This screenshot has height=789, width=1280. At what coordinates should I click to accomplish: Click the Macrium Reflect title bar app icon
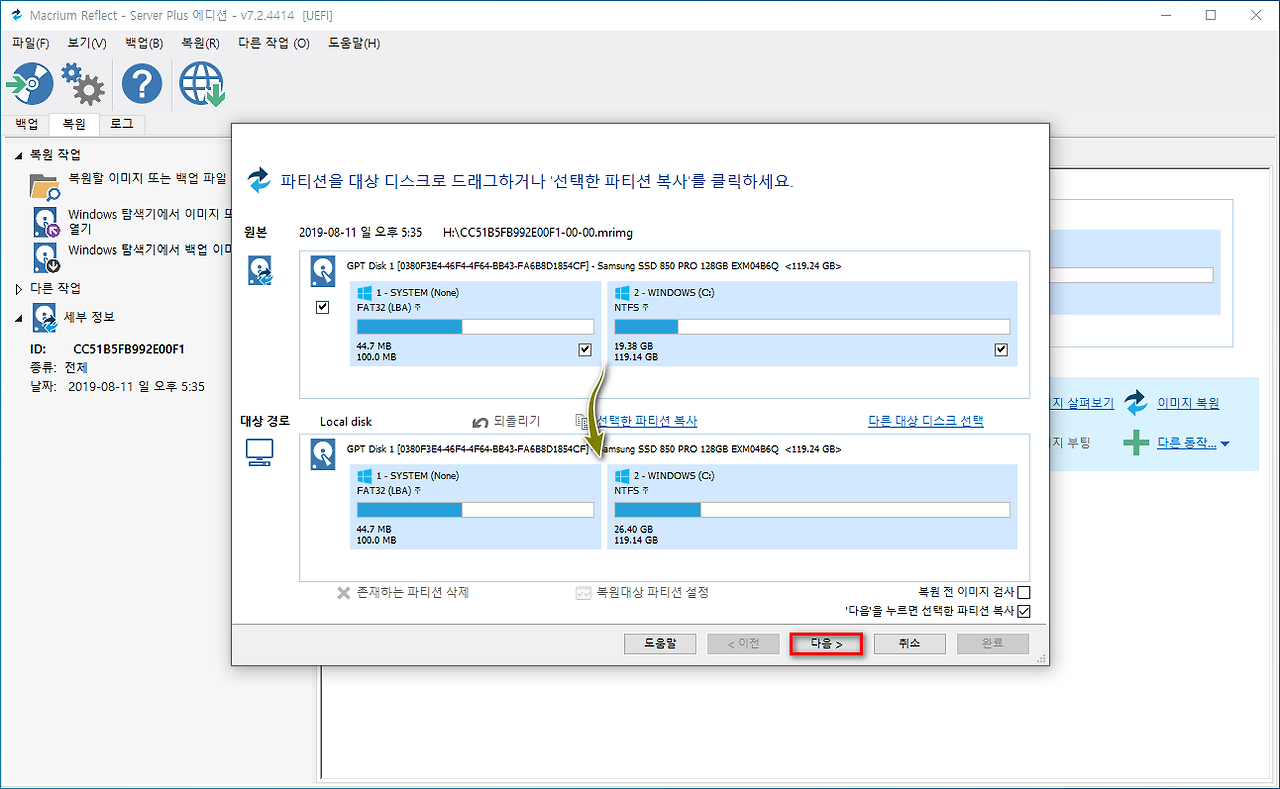pyautogui.click(x=16, y=15)
